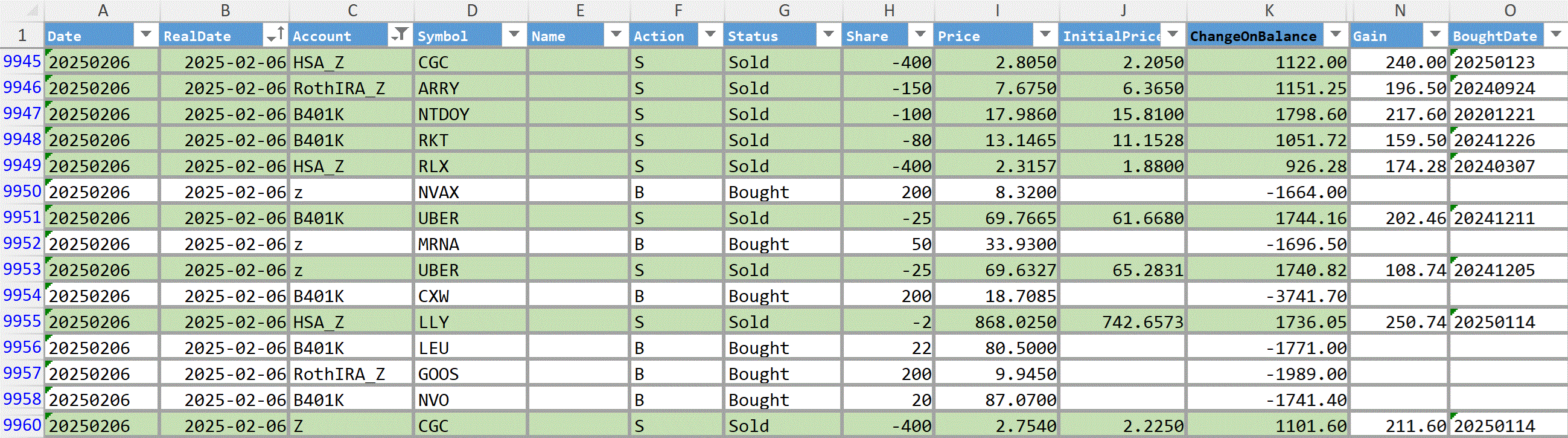Open the Action column filter dropdown

click(710, 34)
